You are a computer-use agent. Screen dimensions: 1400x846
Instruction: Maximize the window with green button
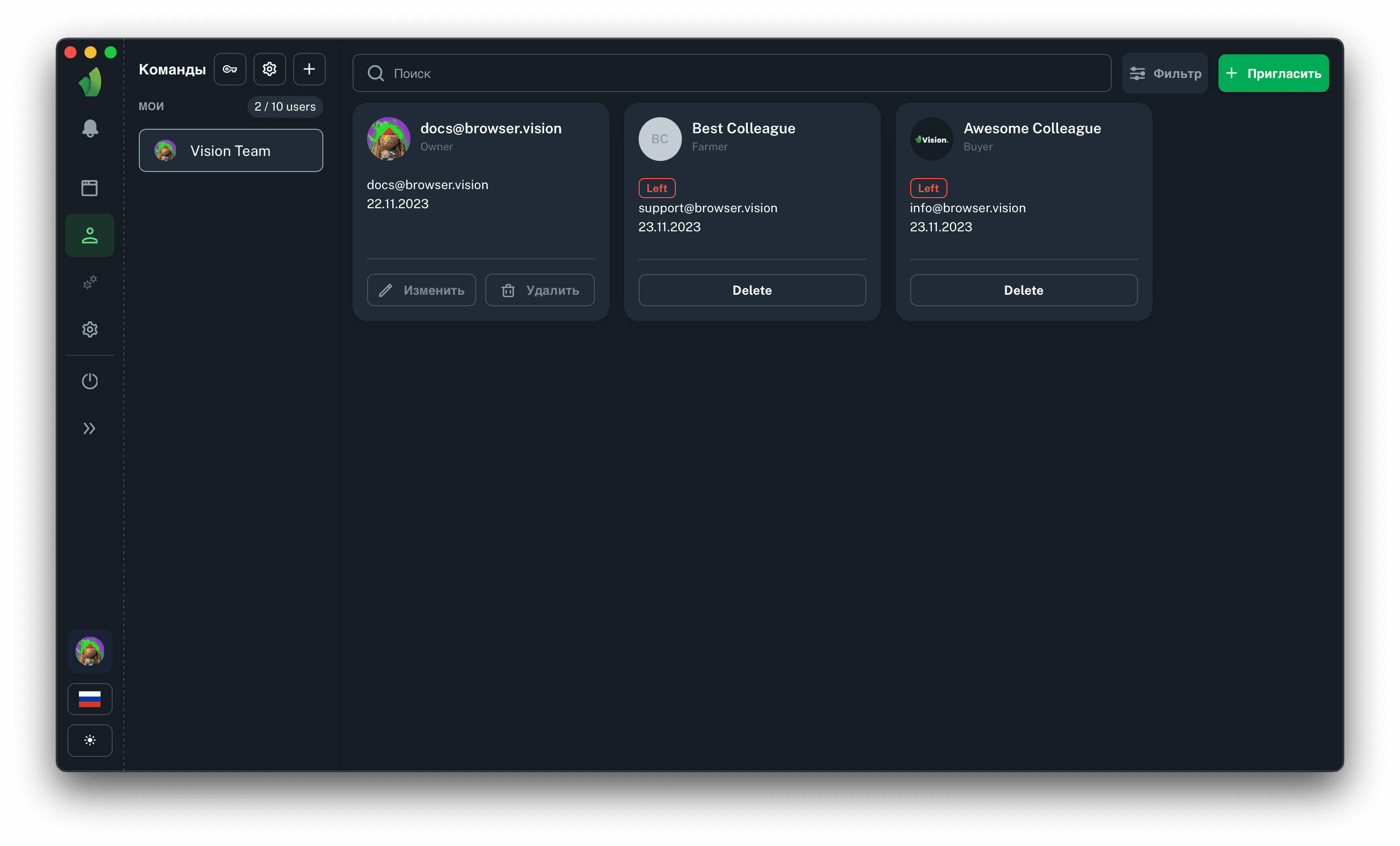(x=111, y=52)
